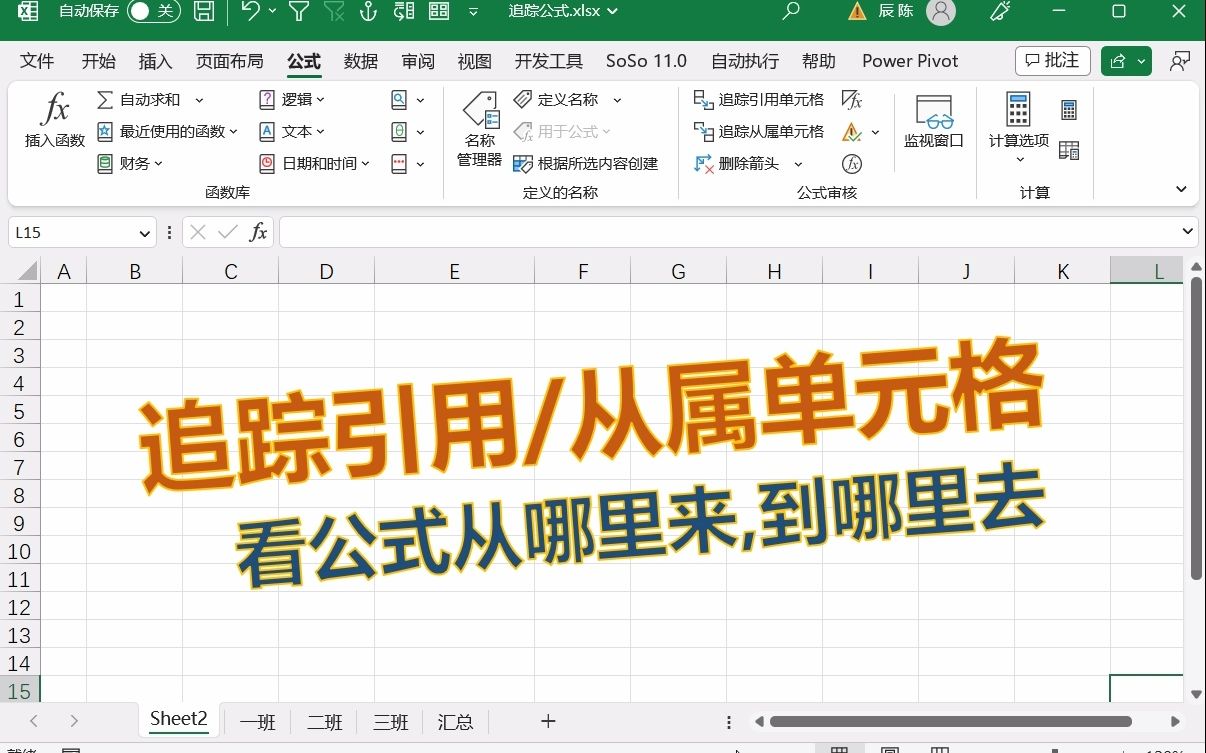
Task: Click the Calculate Now calculator icon
Action: tap(1069, 110)
